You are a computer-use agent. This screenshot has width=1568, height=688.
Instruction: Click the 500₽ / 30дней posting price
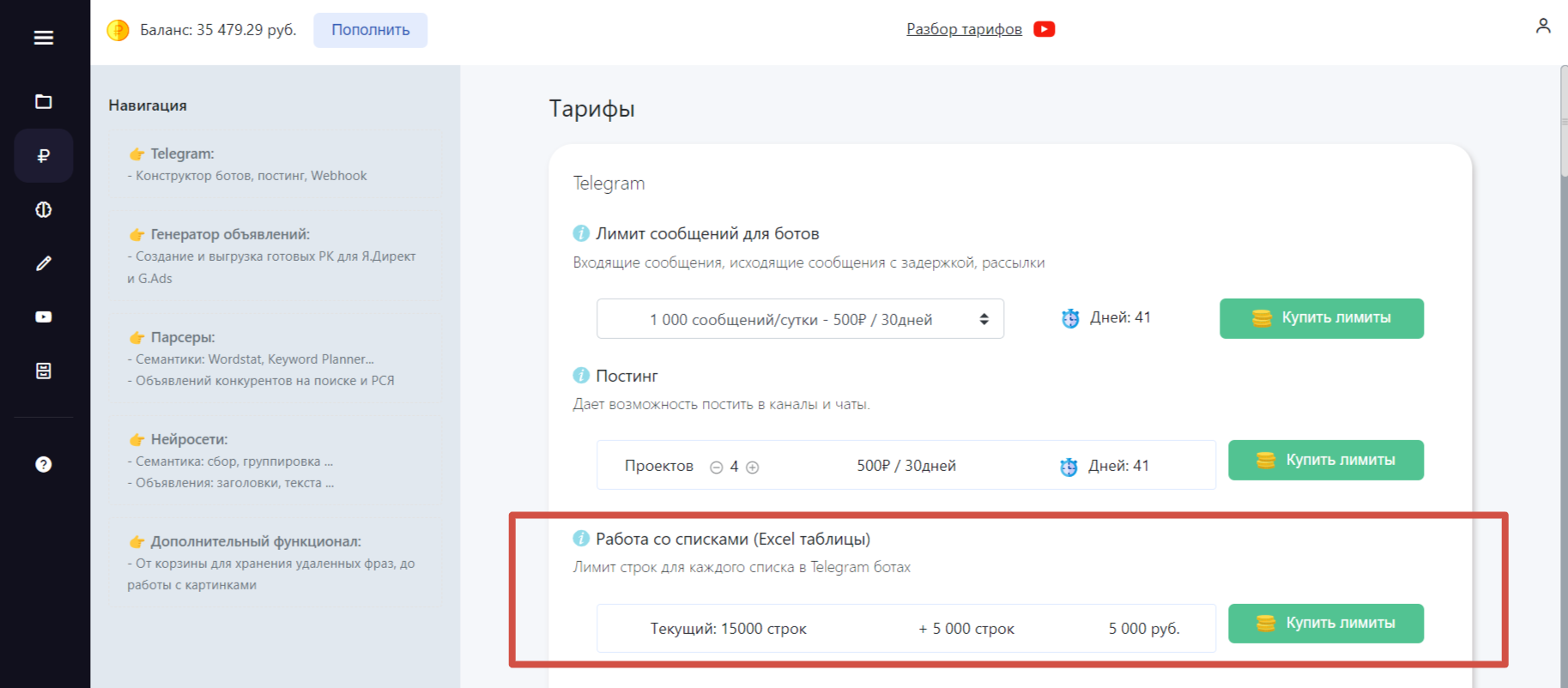point(906,466)
